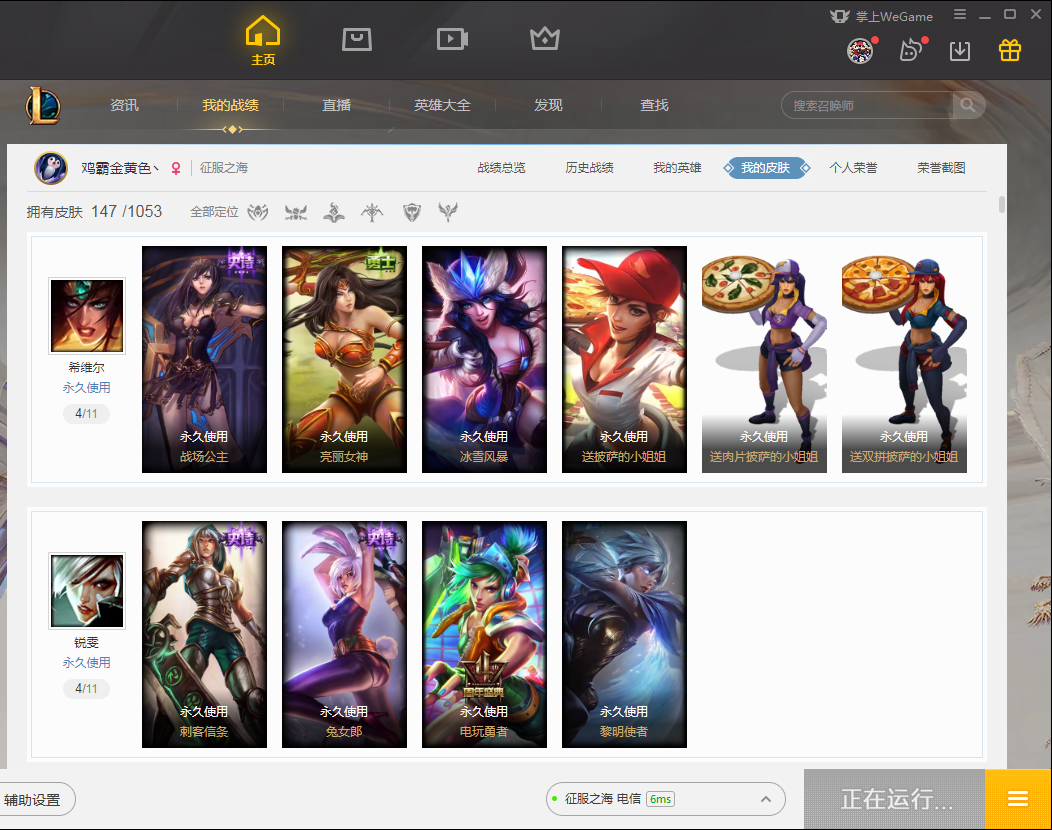1052x830 pixels.
Task: Click the 拥有皮肤 147 /1053 counter
Action: [94, 212]
